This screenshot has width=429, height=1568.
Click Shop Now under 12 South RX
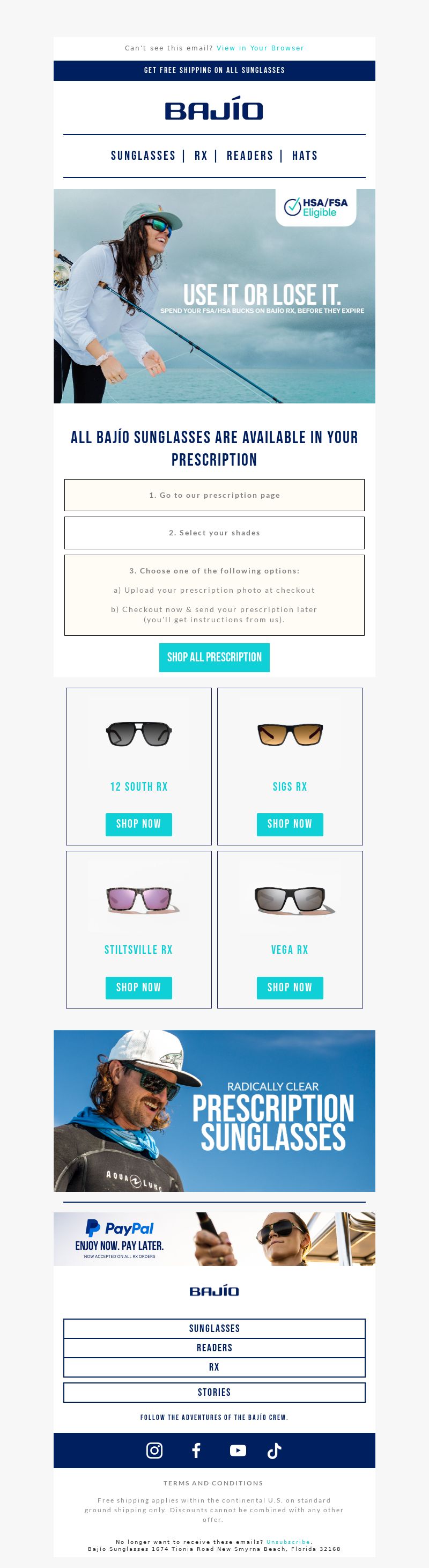click(x=139, y=824)
